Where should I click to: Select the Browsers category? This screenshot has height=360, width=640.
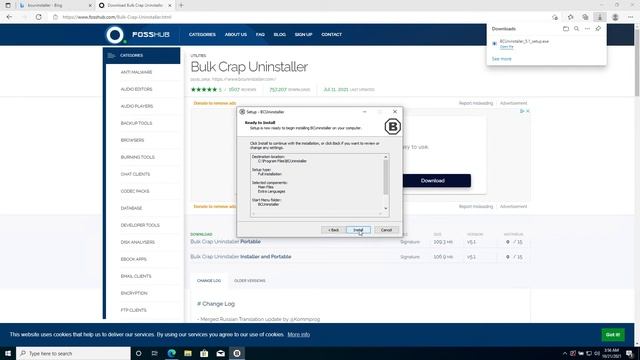(132, 140)
